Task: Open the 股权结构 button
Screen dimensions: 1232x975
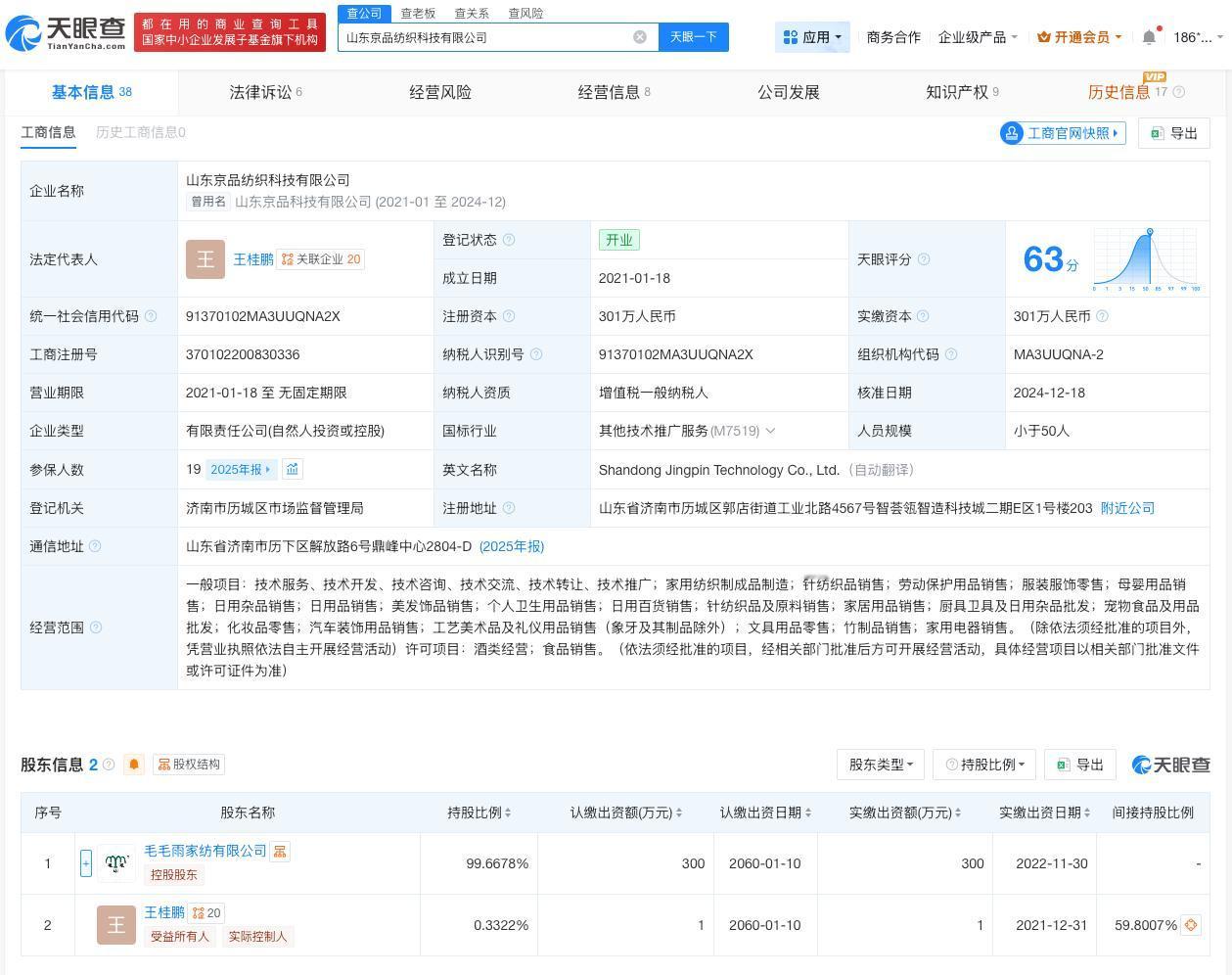Action: tap(190, 765)
